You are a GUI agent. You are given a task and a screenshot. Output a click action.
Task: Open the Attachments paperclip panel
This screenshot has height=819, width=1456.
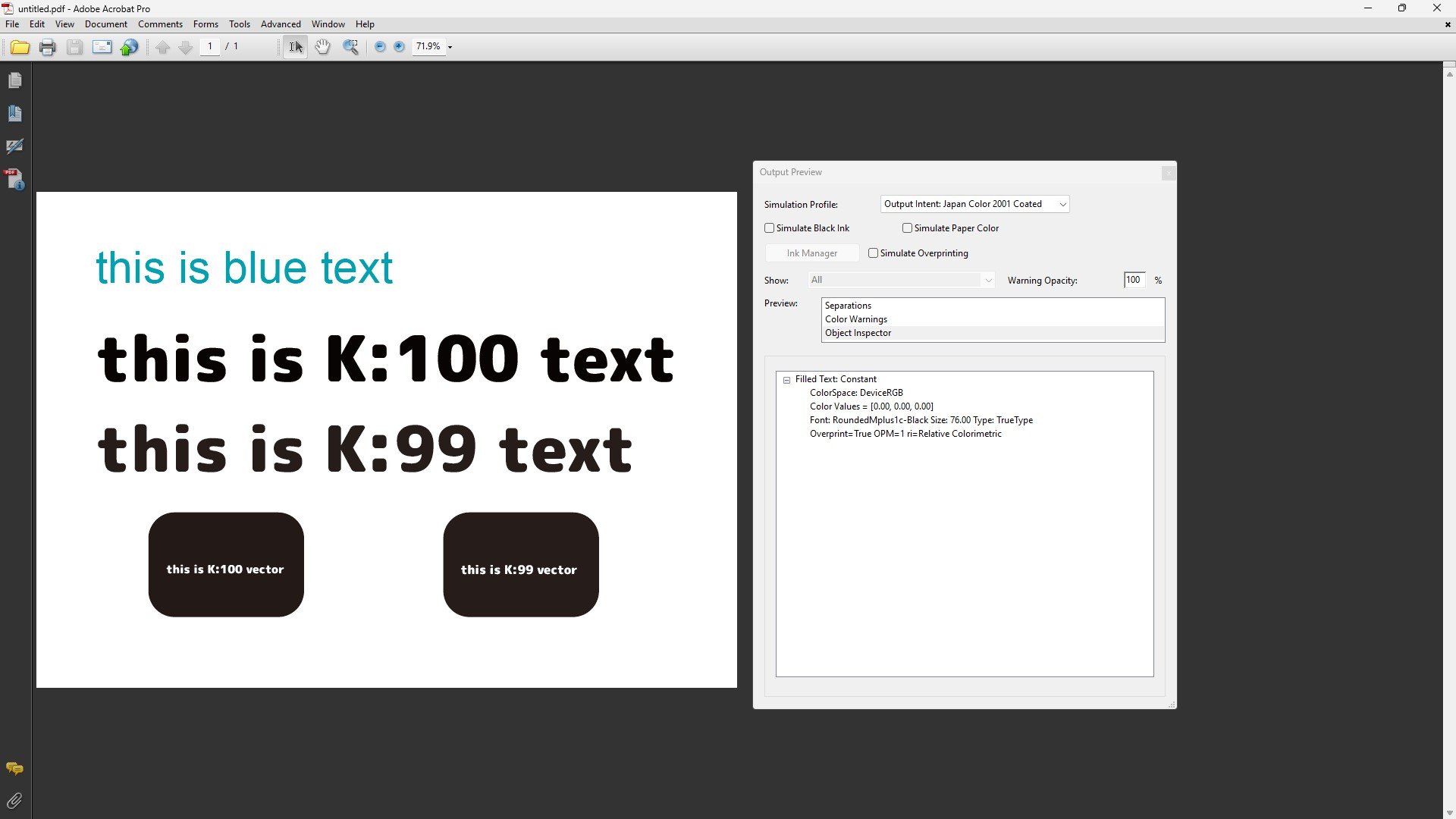click(x=14, y=801)
